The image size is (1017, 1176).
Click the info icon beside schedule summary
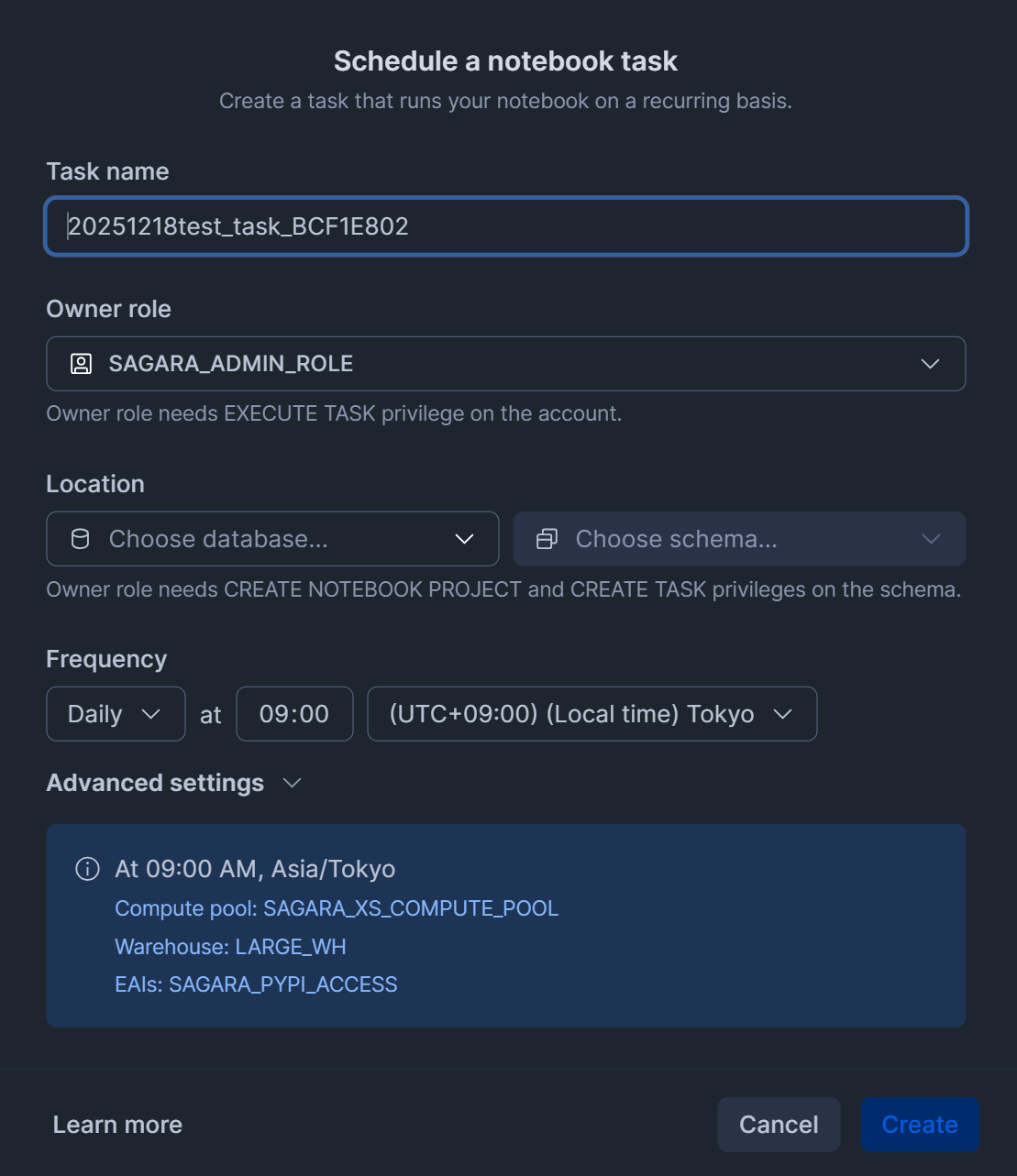tap(87, 869)
